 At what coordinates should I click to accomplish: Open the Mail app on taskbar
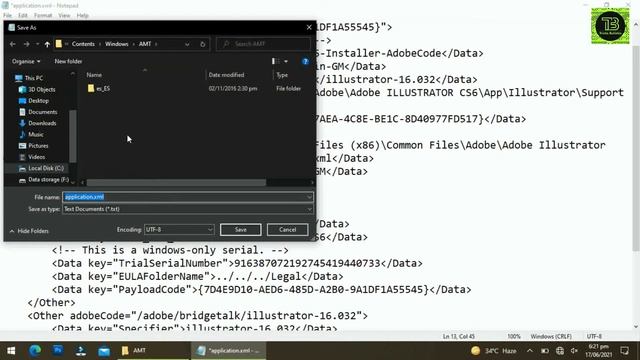click(x=104, y=351)
